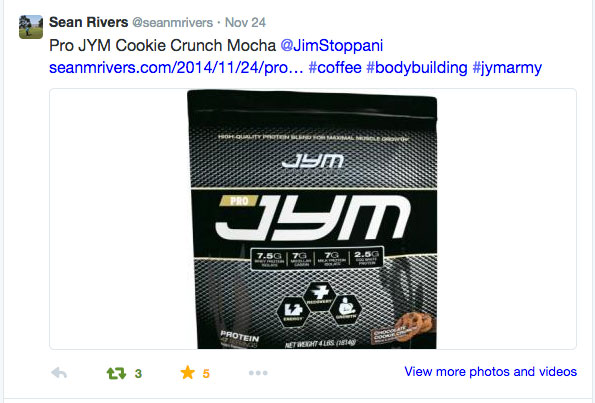This screenshot has width=595, height=403.
Task: Click the tweet text Pro JYM Cookie Crunch
Action: [x=136, y=46]
